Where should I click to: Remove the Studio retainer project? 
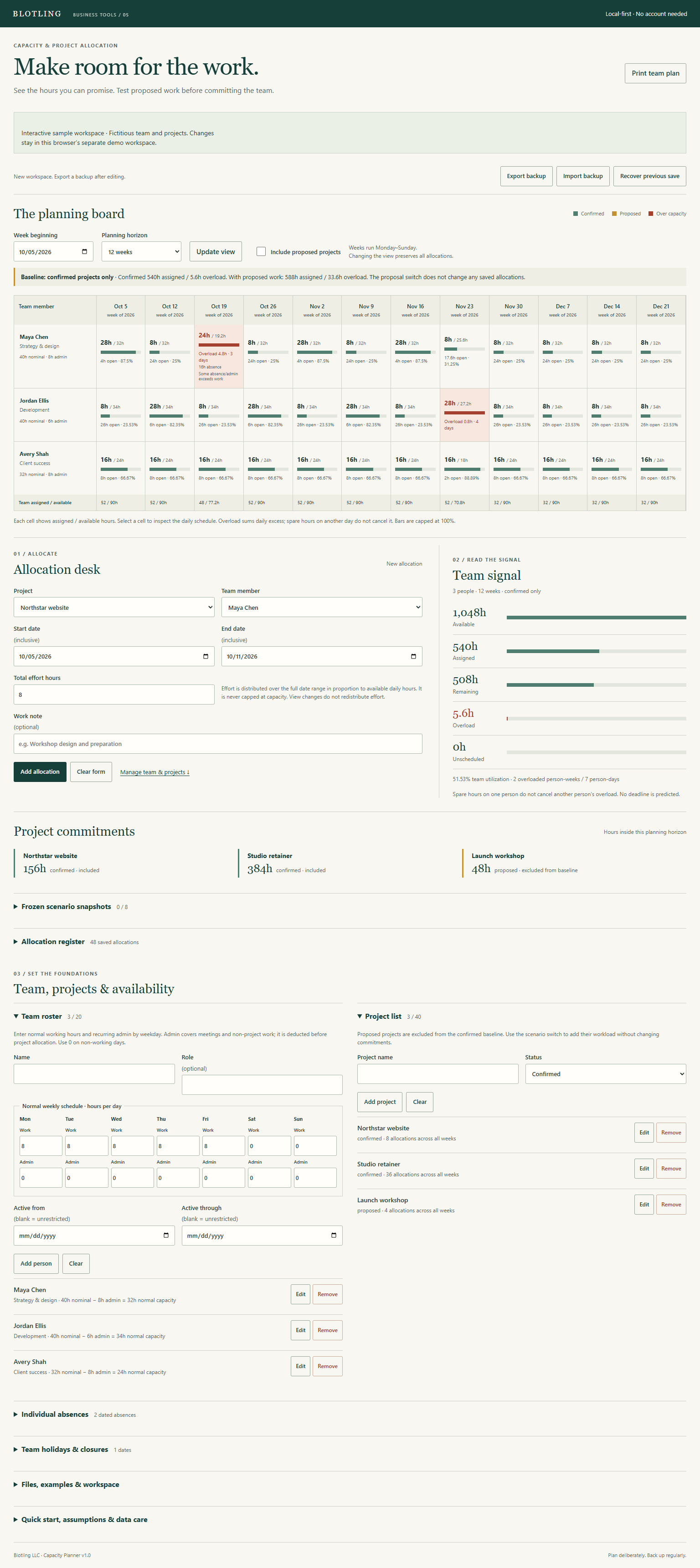pos(671,1169)
